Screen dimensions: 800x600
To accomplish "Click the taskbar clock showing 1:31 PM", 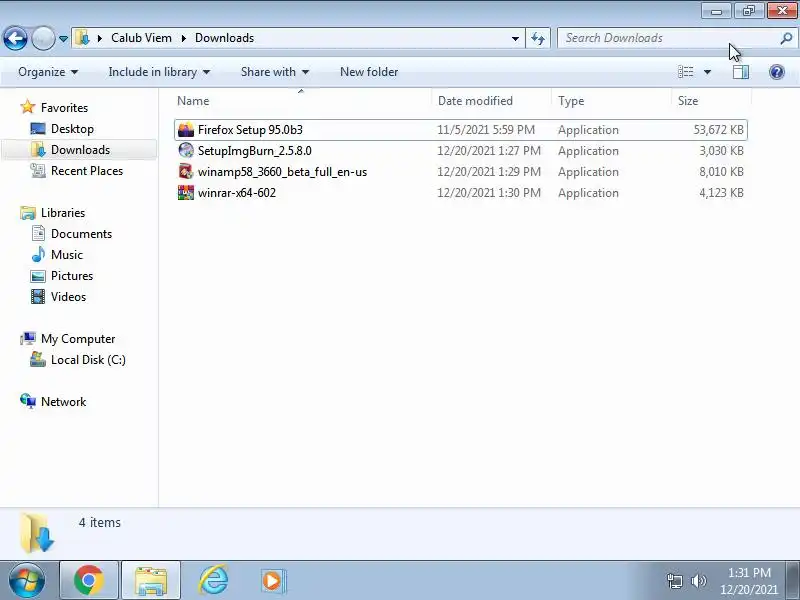I will coord(749,581).
